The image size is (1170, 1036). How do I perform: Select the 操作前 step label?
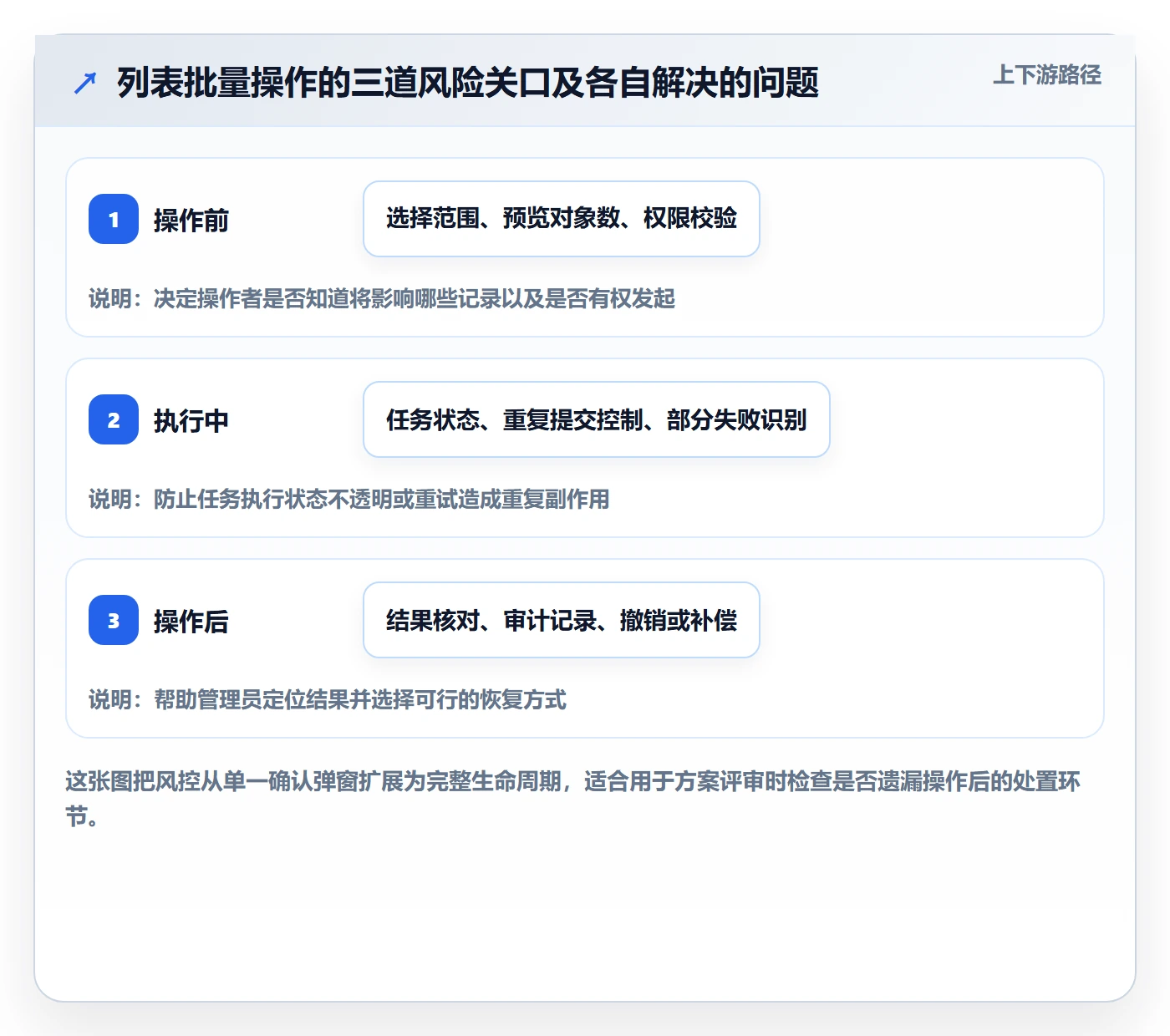[191, 221]
